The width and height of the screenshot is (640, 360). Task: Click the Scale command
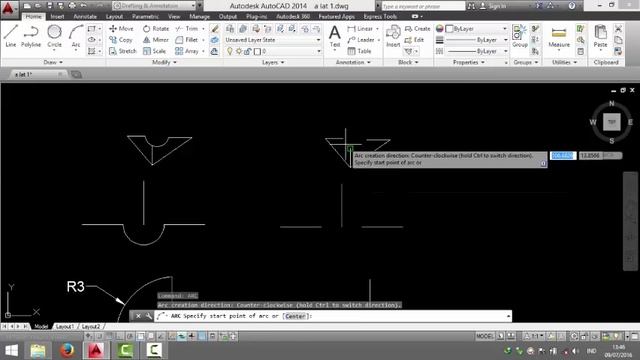154,51
